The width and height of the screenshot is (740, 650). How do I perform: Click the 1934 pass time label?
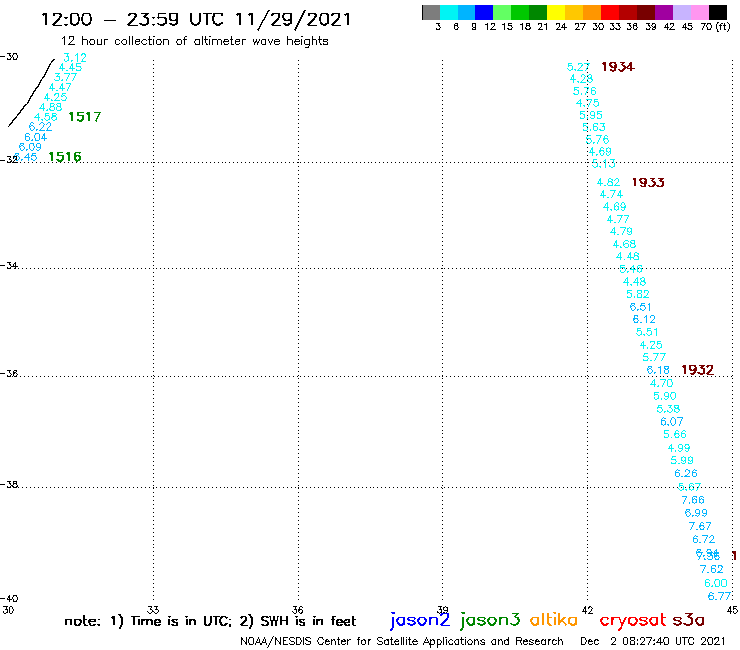618,67
